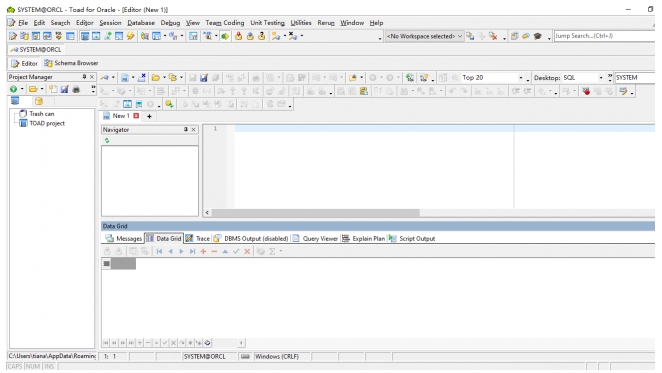This screenshot has width=662, height=373.
Task: Click the yellow database cylinder icon in Project Manager
Action: (39, 101)
